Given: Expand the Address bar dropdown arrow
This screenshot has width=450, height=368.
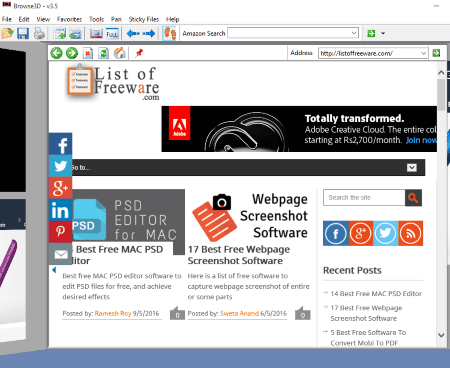Looking at the screenshot, I should (x=423, y=53).
